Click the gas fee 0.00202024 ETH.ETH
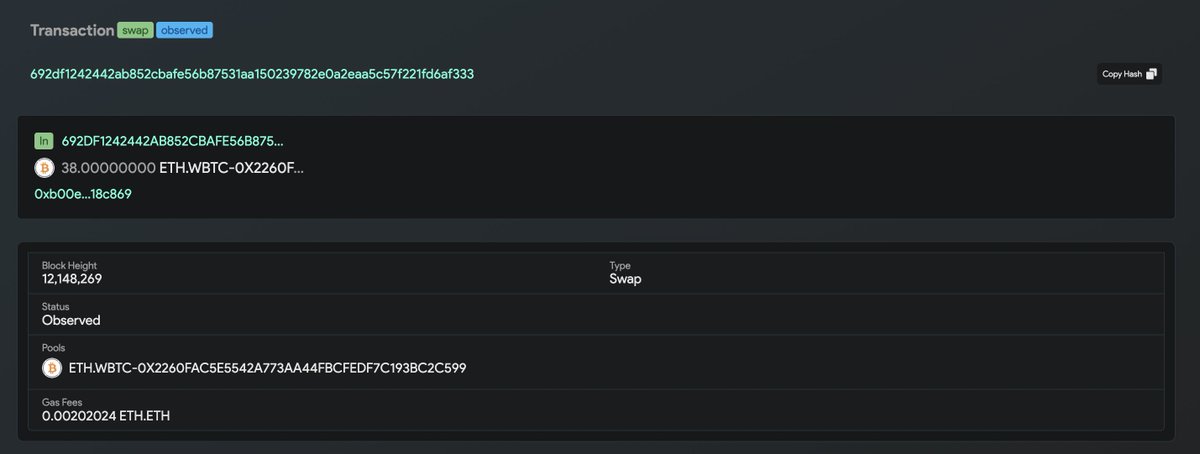 point(106,414)
